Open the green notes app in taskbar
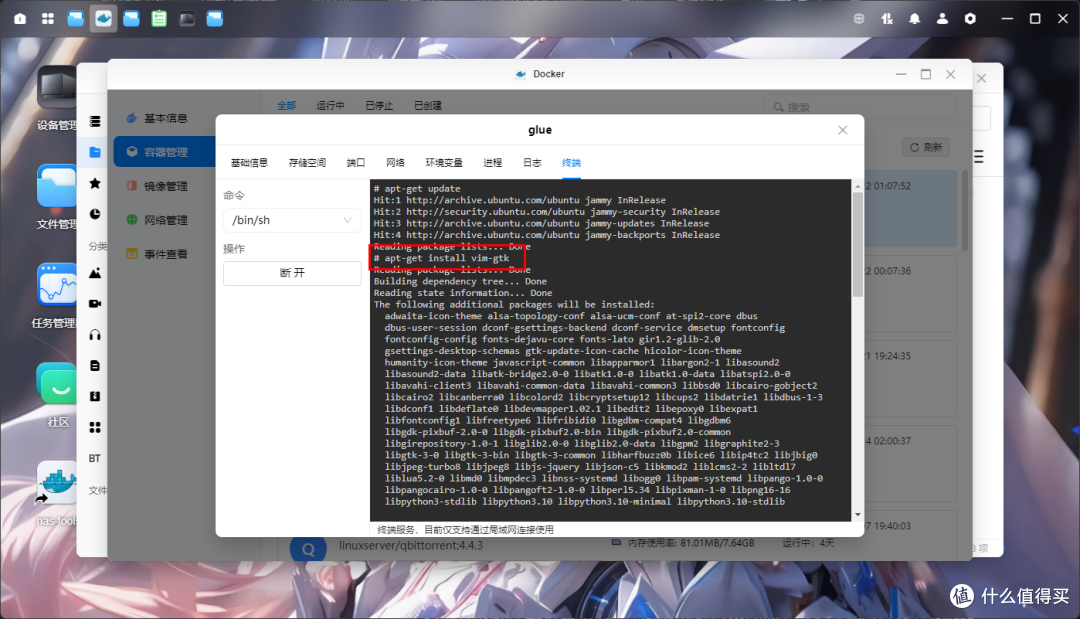 [159, 19]
